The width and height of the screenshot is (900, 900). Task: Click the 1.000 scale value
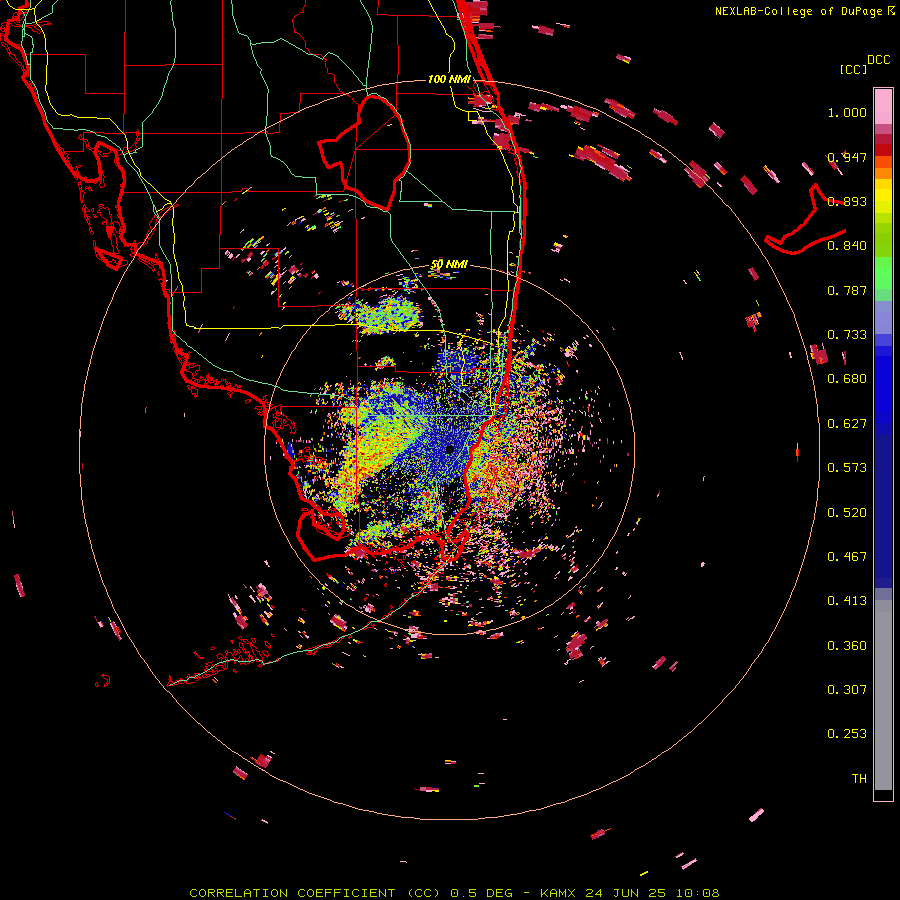pos(847,113)
